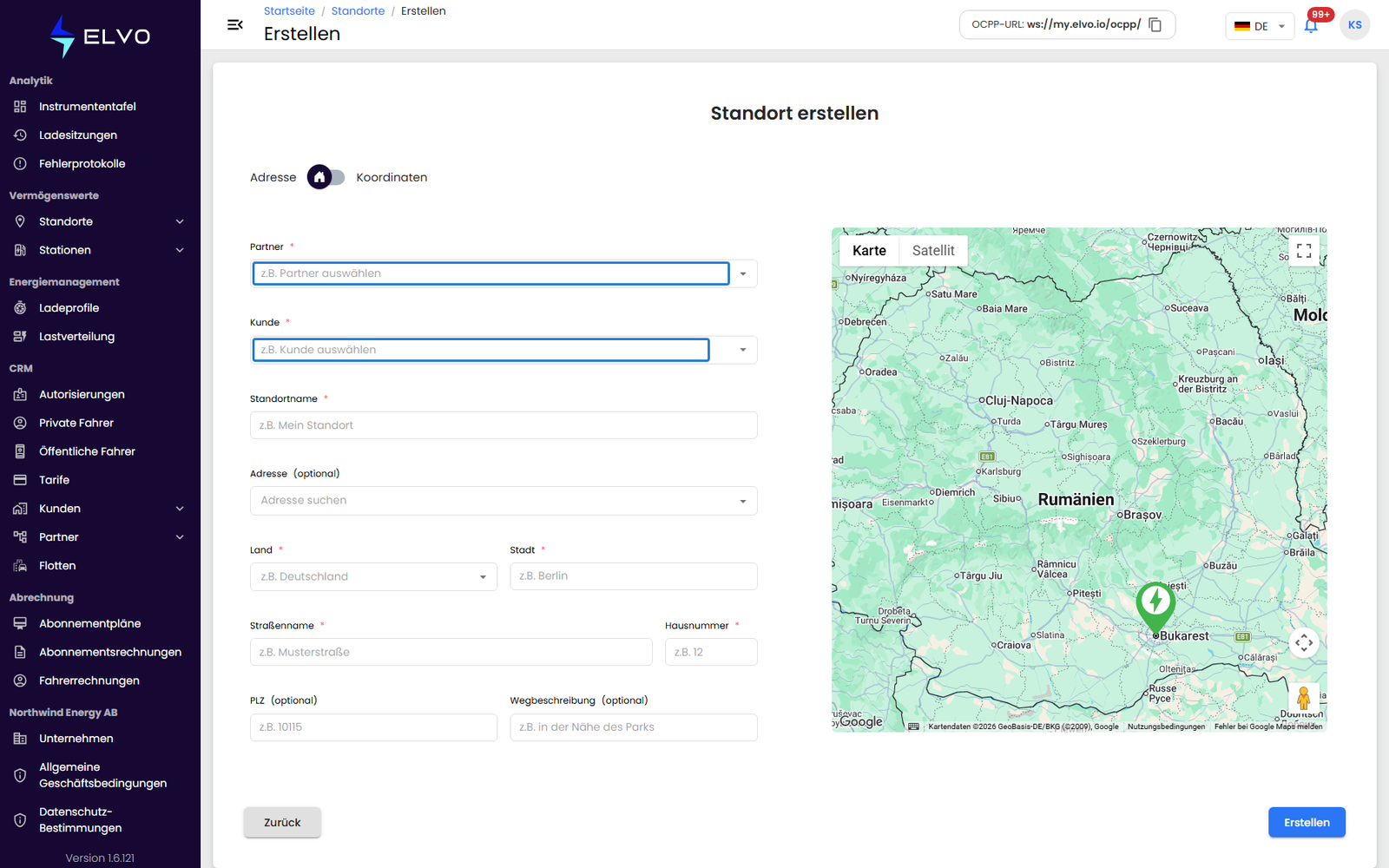
Task: Copy the OCPP URL with the copy icon
Action: pos(1155,24)
